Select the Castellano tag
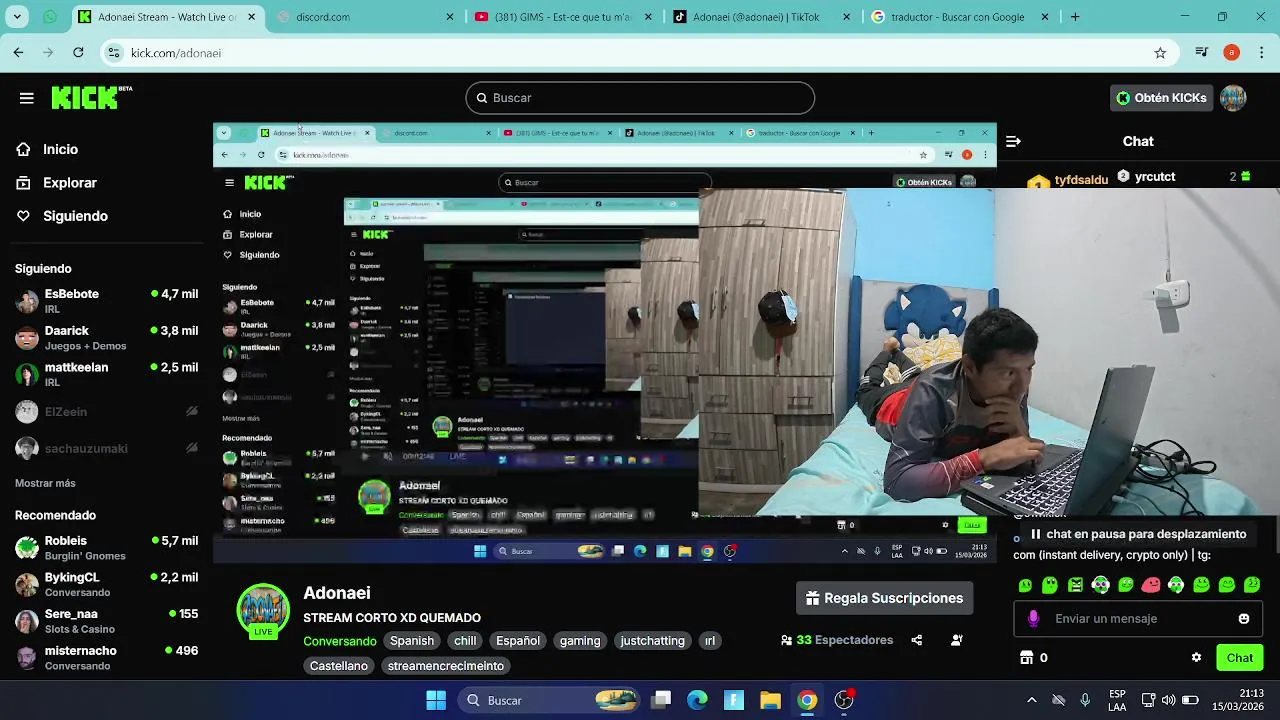 (x=339, y=666)
